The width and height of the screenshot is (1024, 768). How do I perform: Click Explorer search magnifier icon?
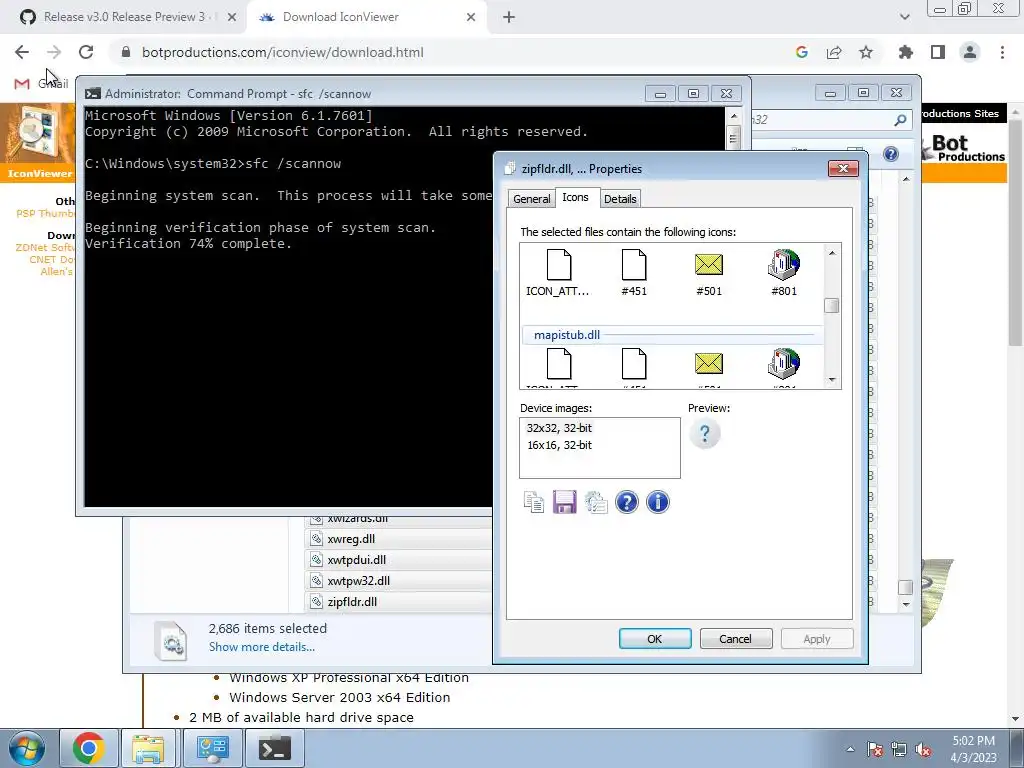pyautogui.click(x=900, y=120)
